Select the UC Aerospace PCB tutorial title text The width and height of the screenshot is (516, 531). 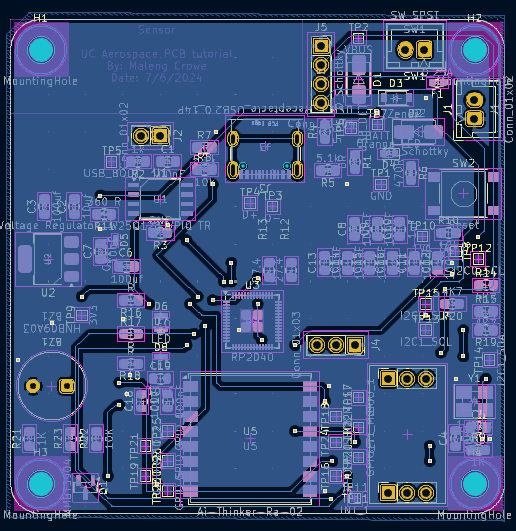point(159,54)
